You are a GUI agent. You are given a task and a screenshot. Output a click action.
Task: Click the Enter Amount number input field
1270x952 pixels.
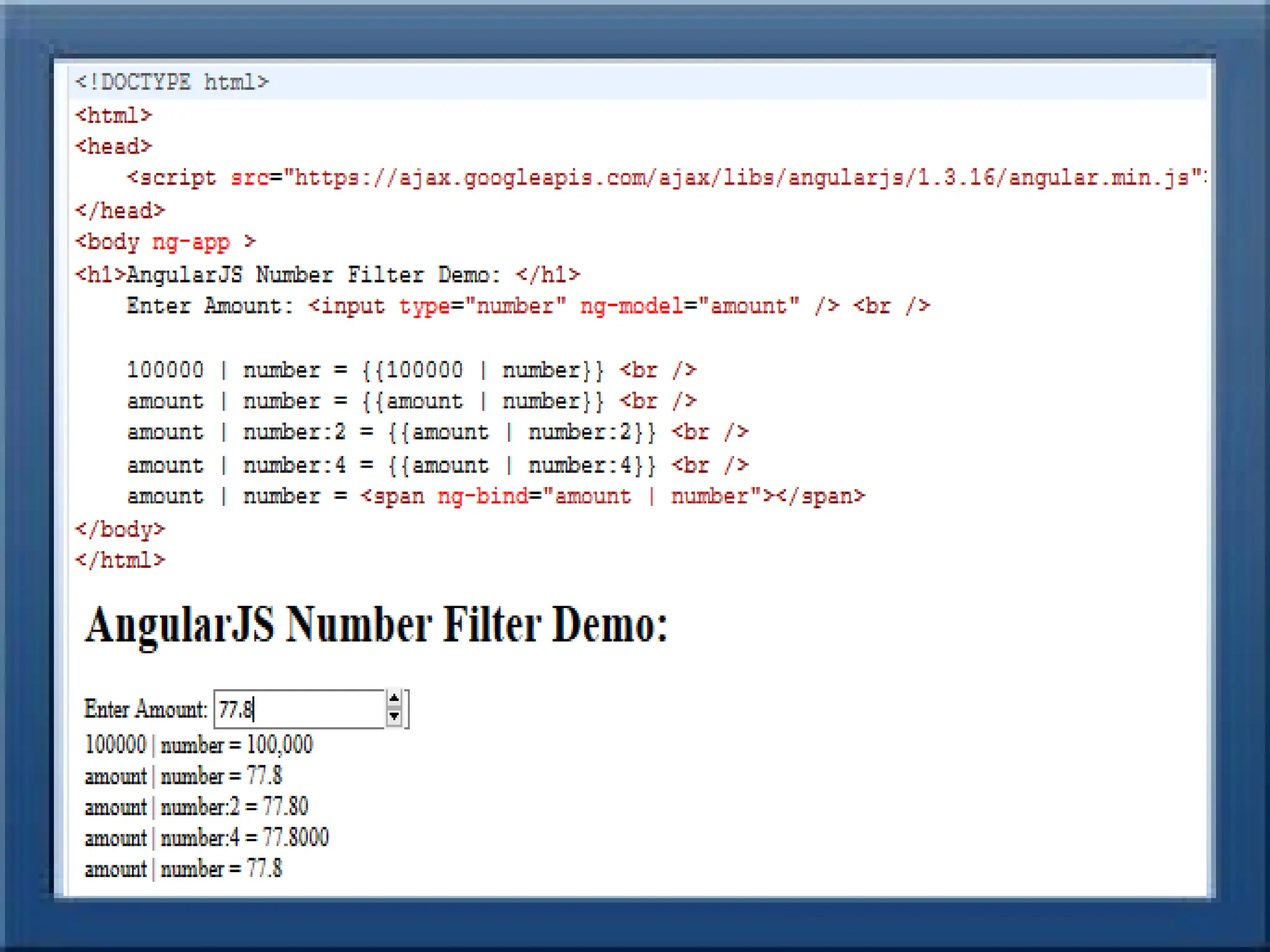[299, 708]
